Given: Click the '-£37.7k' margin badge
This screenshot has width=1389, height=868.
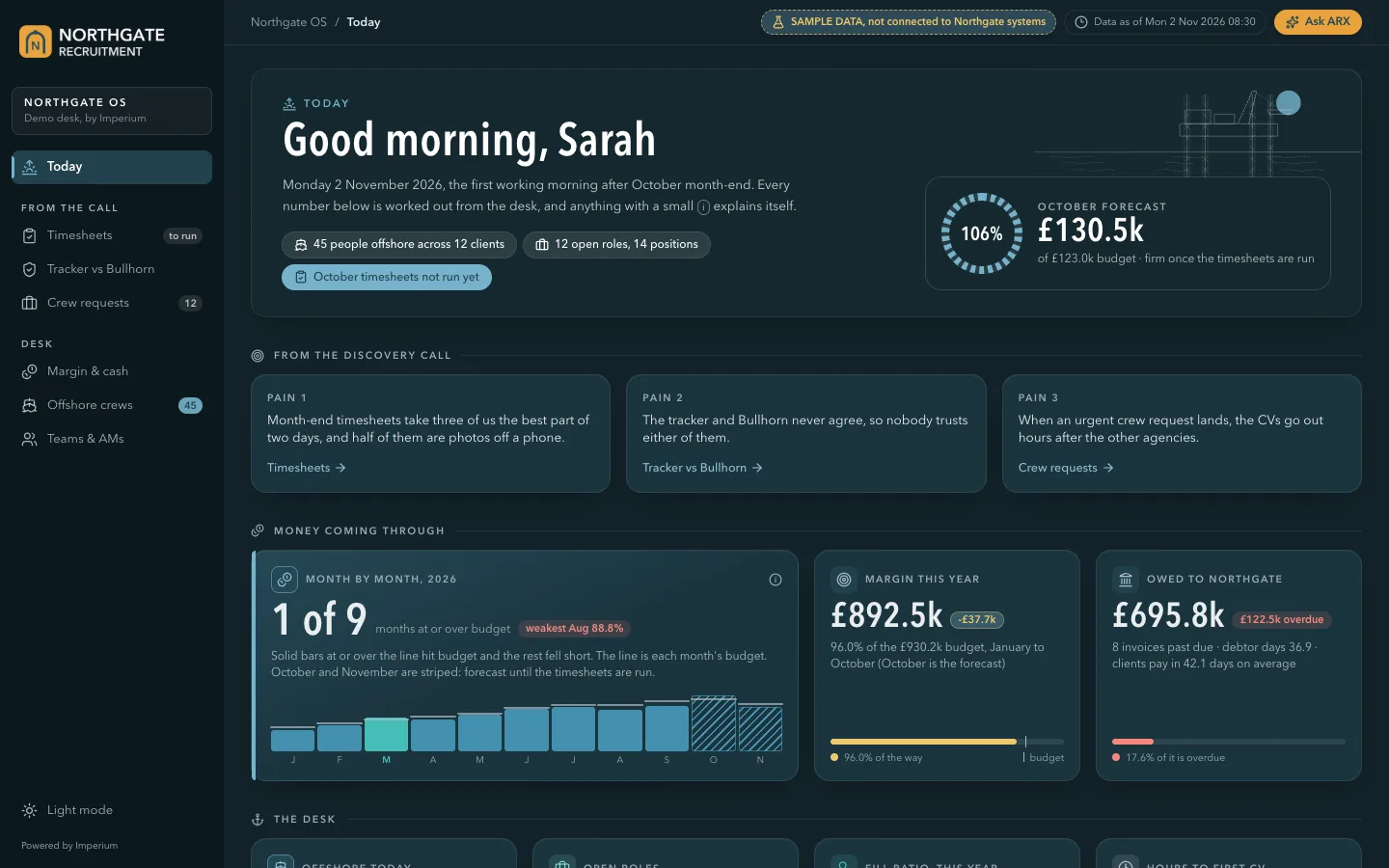Looking at the screenshot, I should click(977, 620).
